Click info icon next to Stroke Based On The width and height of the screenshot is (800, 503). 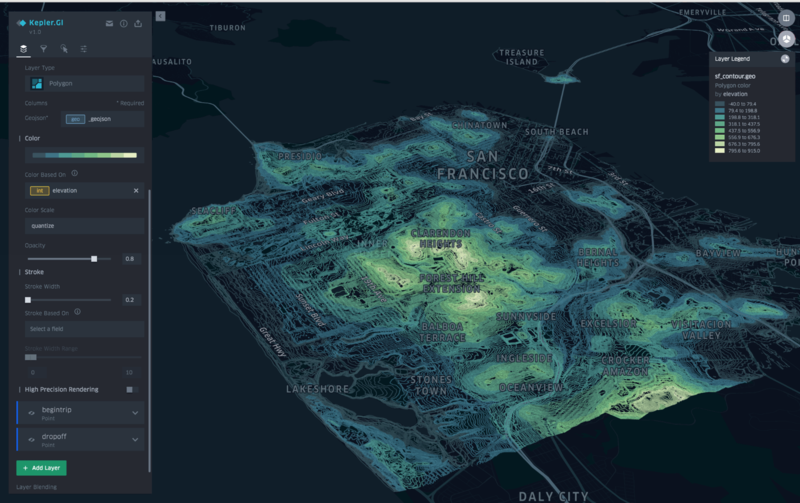pos(78,312)
